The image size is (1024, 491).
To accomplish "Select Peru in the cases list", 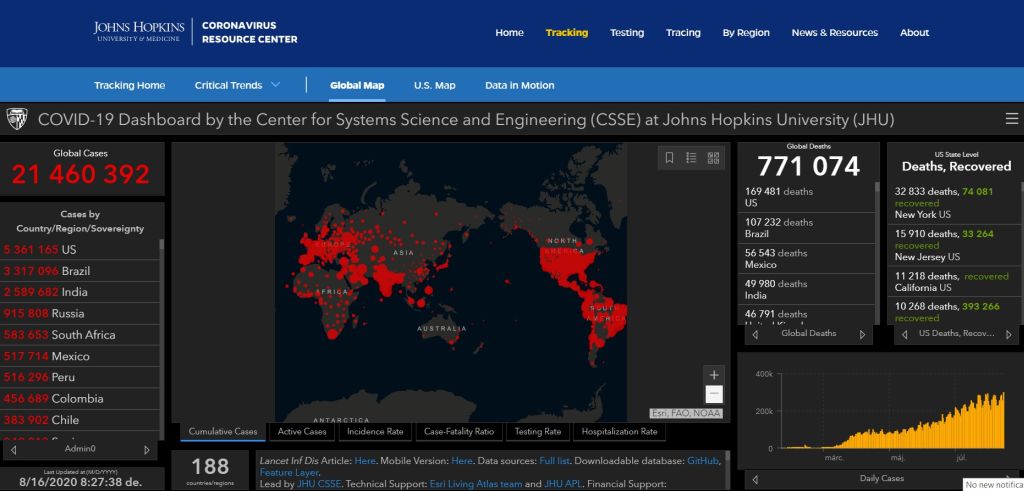I will pos(80,377).
